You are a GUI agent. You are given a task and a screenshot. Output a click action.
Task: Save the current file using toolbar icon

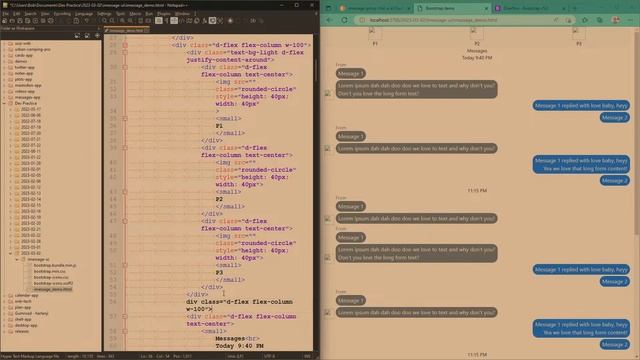[20, 20]
